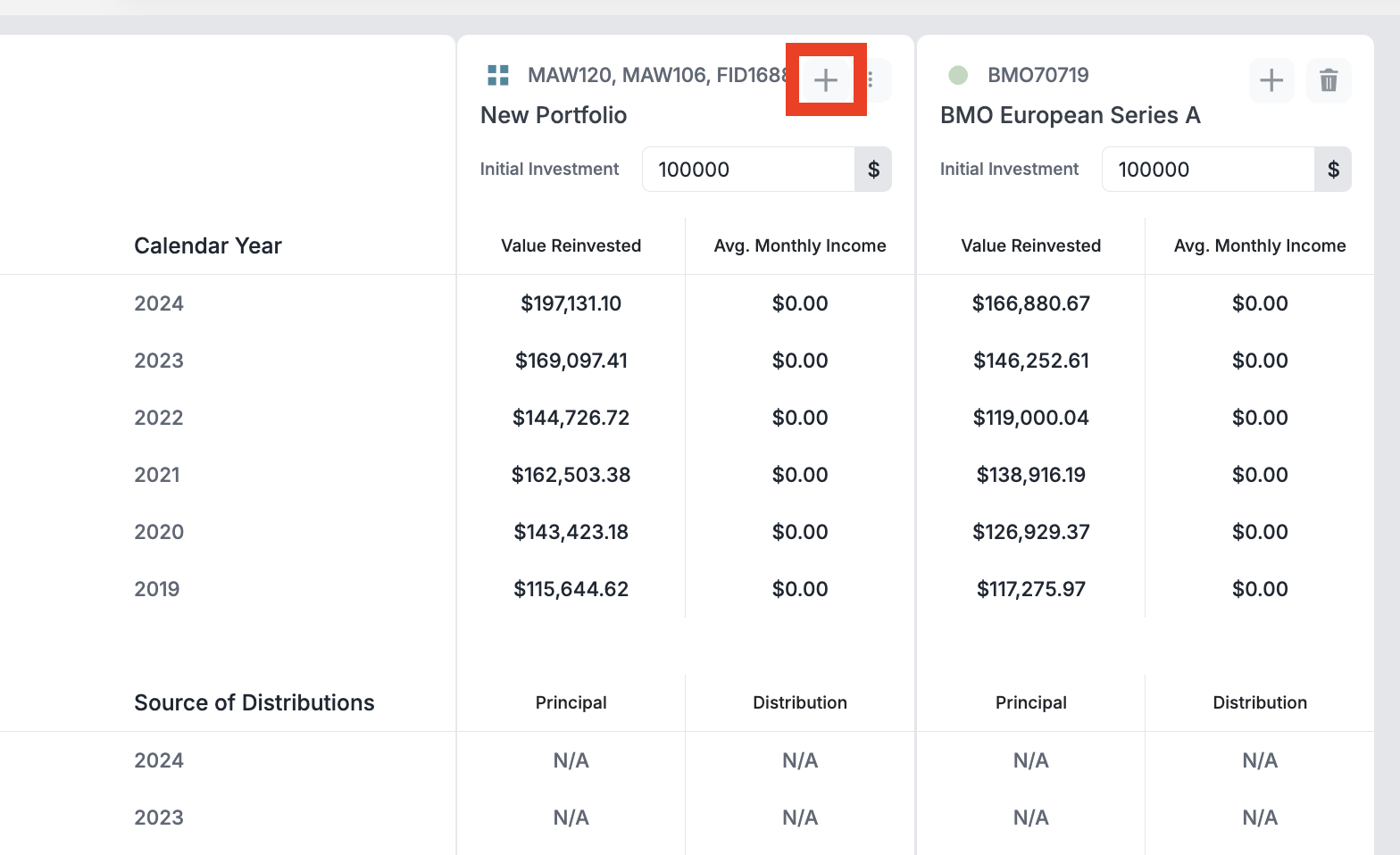The height and width of the screenshot is (855, 1400).
Task: Select the Source of Distributions heading
Action: pyautogui.click(x=254, y=702)
